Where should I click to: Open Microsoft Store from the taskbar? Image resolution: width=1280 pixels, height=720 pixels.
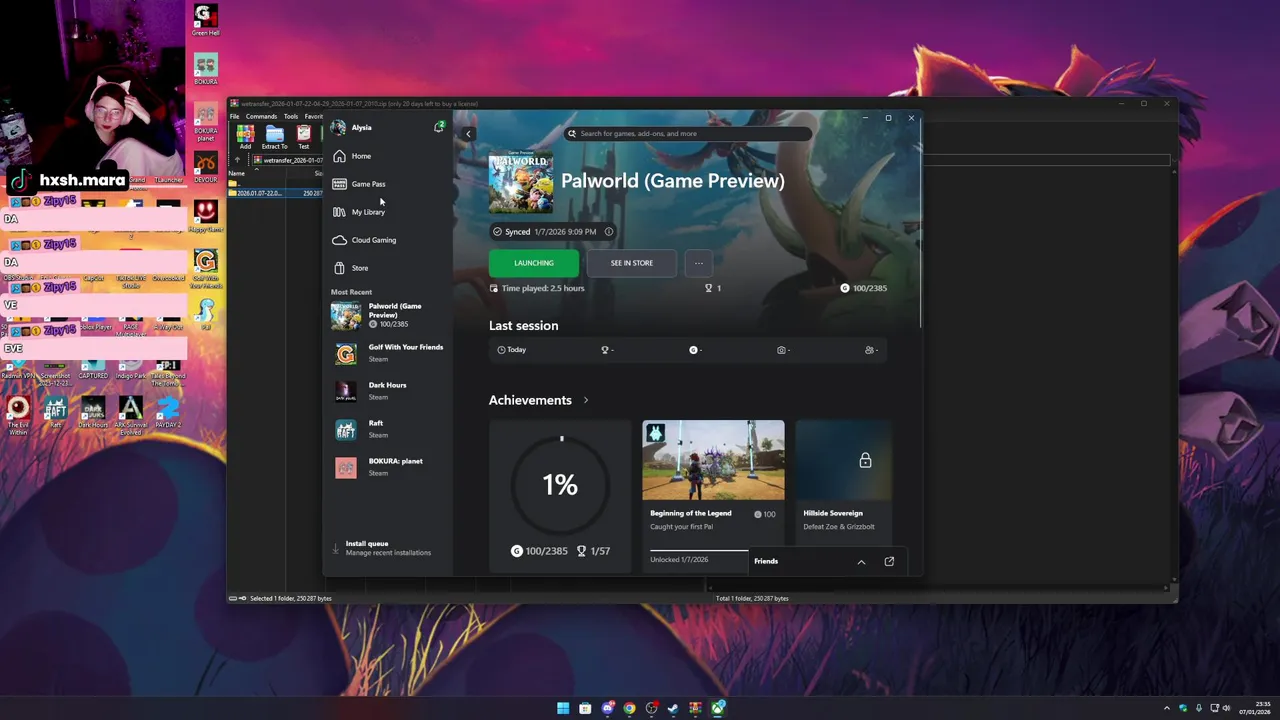click(x=585, y=709)
